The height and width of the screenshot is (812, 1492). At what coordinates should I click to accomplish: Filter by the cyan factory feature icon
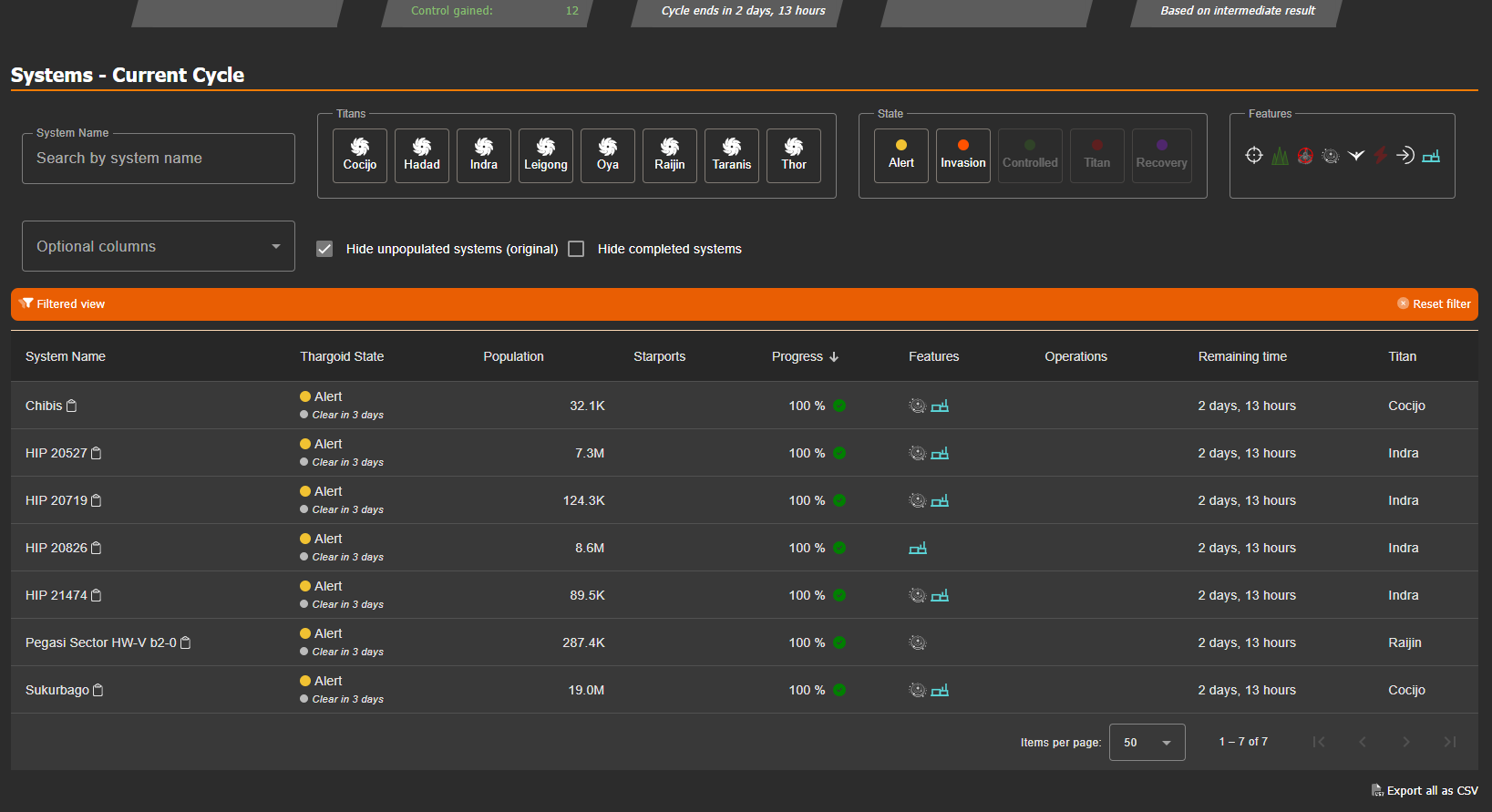pos(1431,156)
